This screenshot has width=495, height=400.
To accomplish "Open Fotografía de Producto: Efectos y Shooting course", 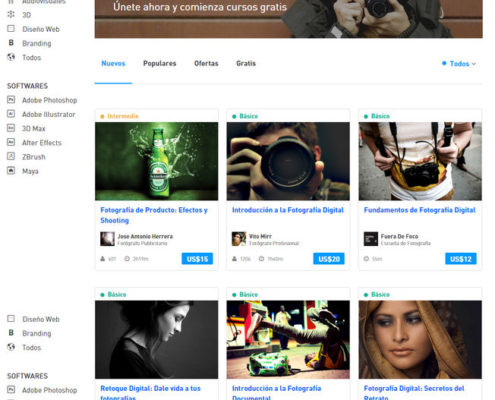I will (x=154, y=215).
